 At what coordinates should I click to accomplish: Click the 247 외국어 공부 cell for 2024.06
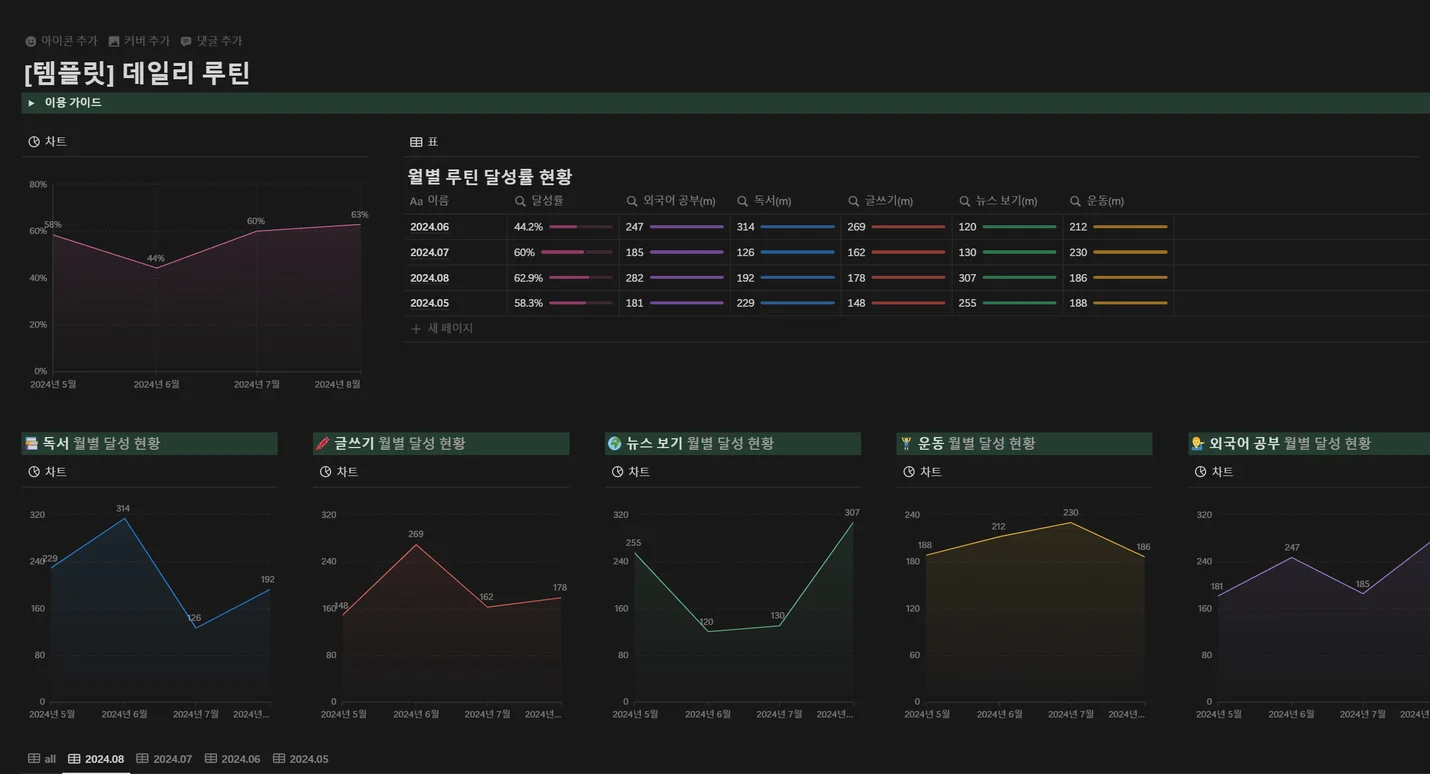[x=674, y=227]
